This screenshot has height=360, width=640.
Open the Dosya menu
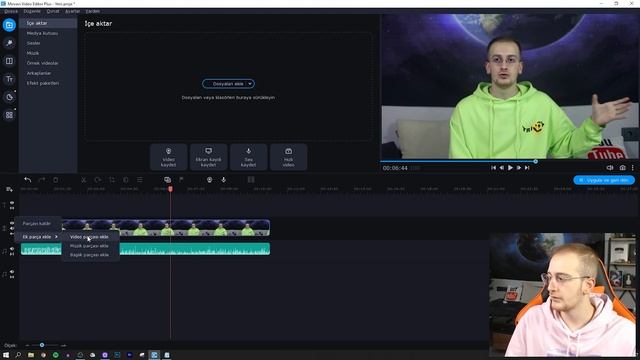coord(11,11)
